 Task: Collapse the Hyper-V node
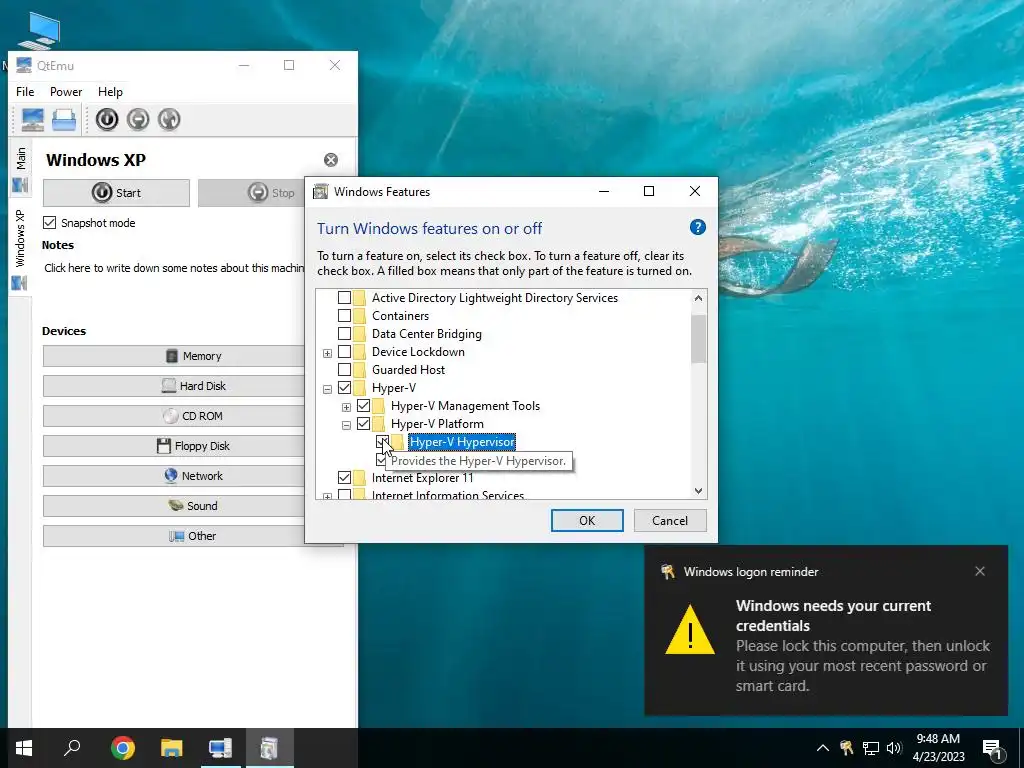pos(327,389)
